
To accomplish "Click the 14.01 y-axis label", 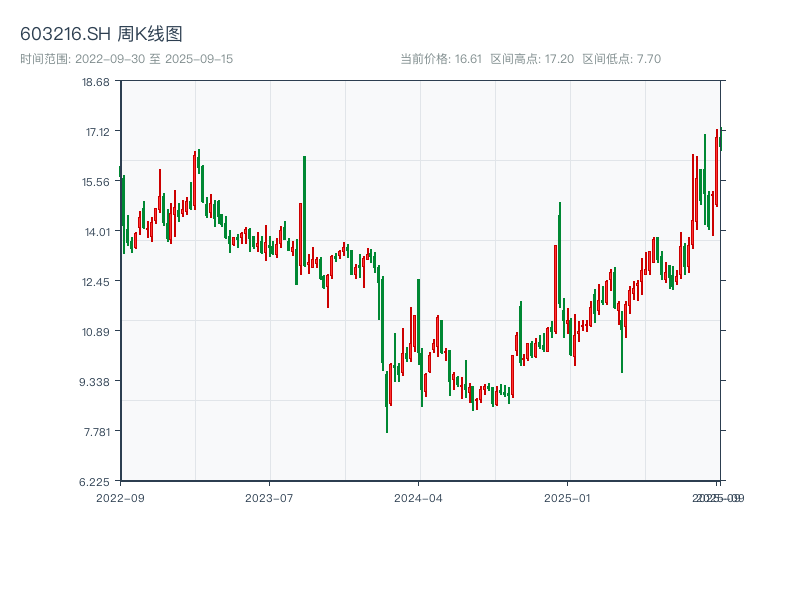I will 97,232.
